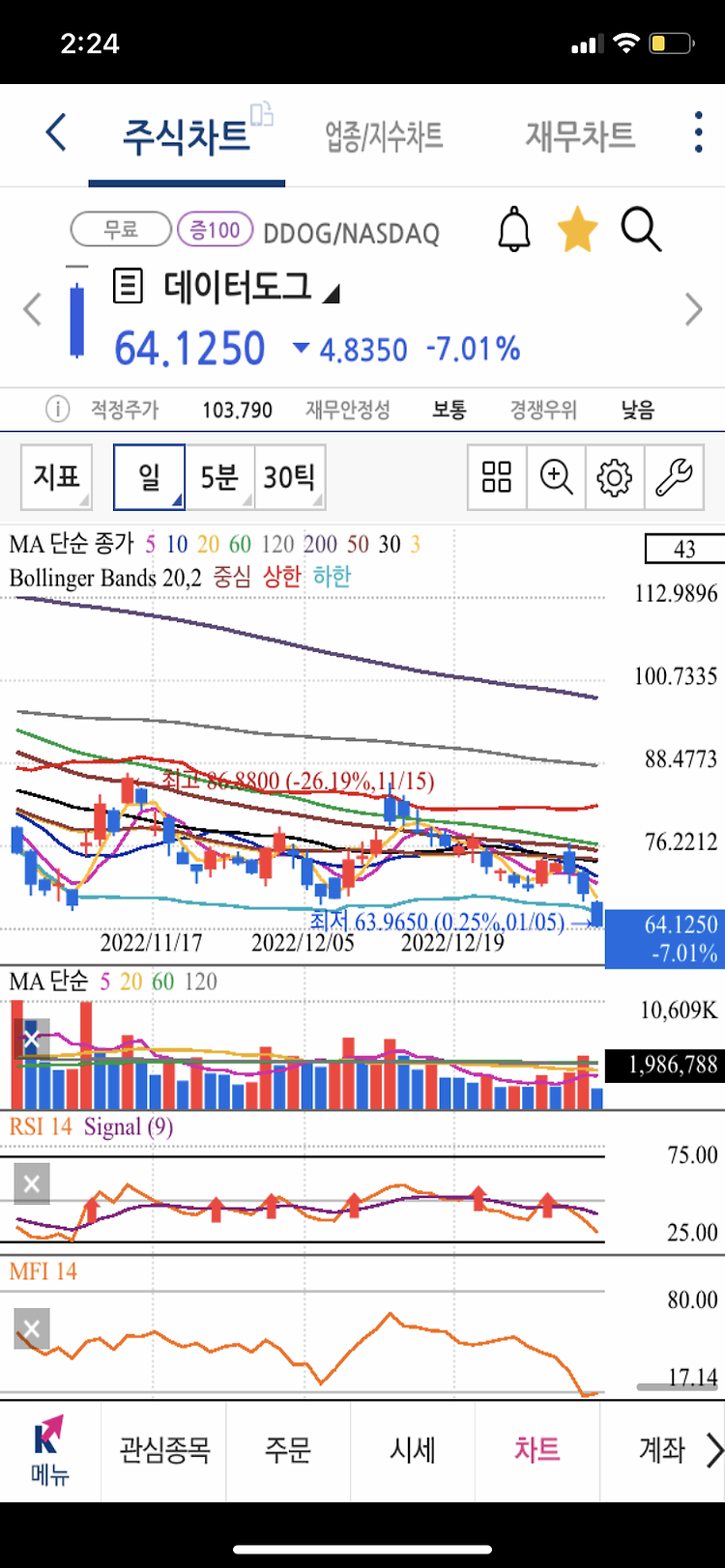Viewport: 725px width, 1568px height.
Task: Click the zoom-in magnifier chart tool
Action: click(556, 477)
